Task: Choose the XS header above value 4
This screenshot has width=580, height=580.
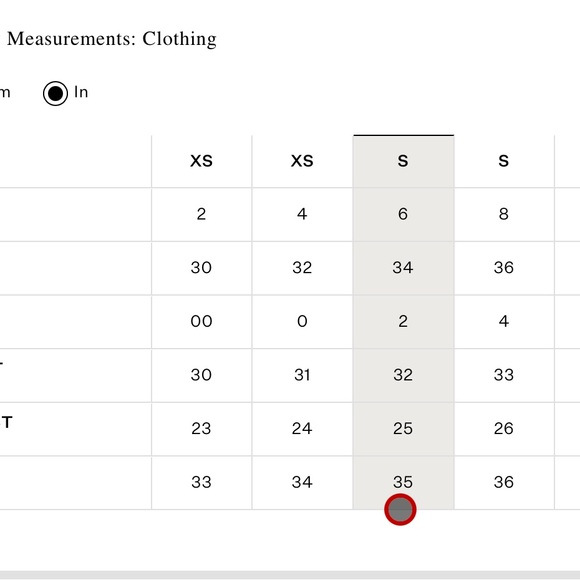Action: (302, 161)
